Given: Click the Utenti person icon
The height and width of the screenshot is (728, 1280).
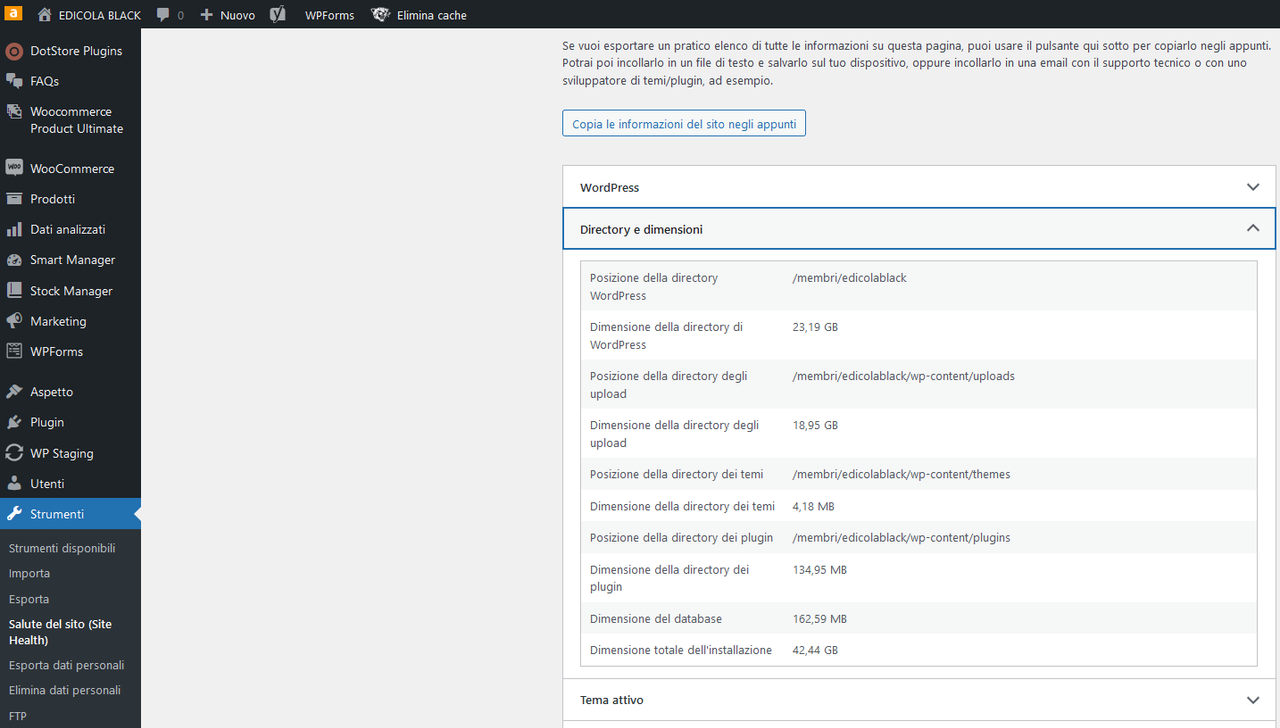Looking at the screenshot, I should click(x=14, y=484).
